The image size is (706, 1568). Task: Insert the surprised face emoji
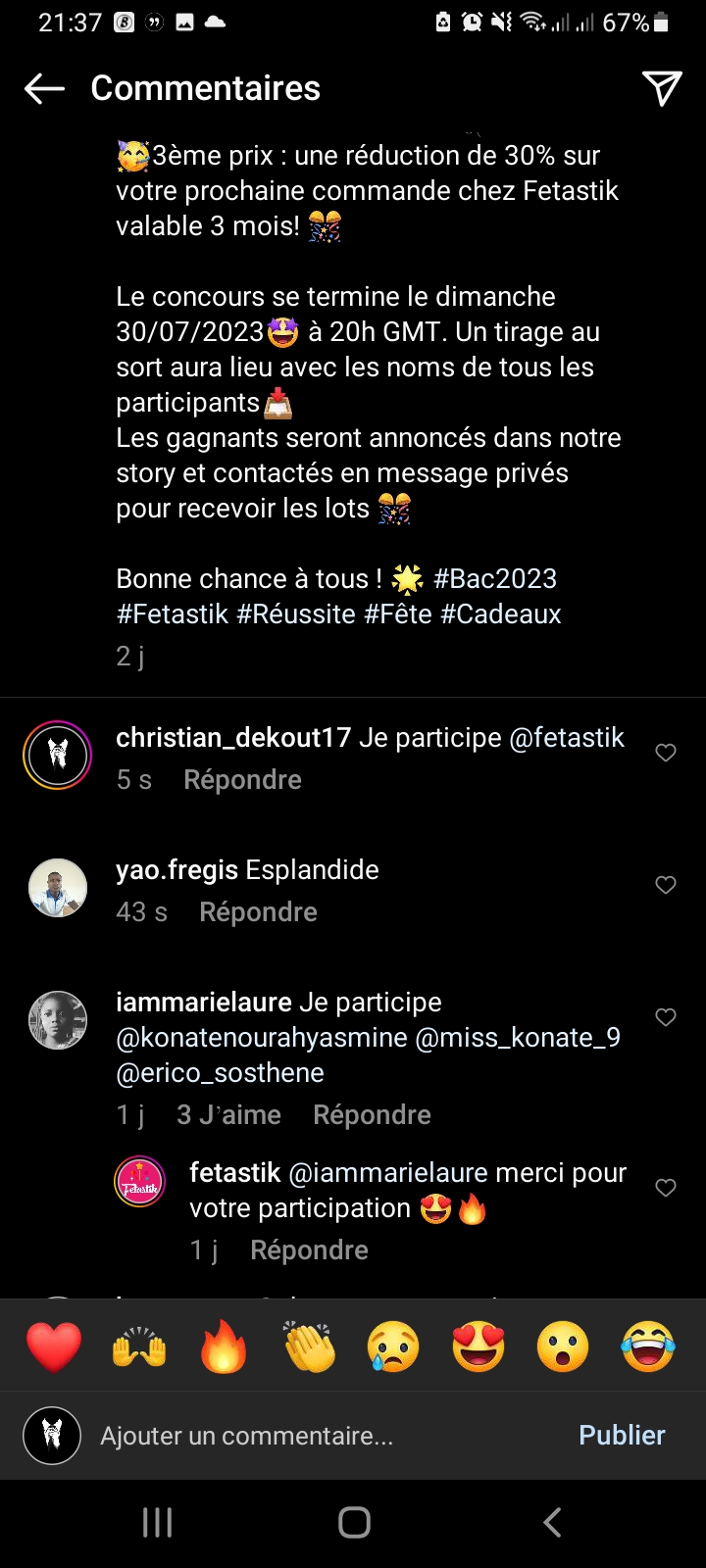click(563, 1346)
